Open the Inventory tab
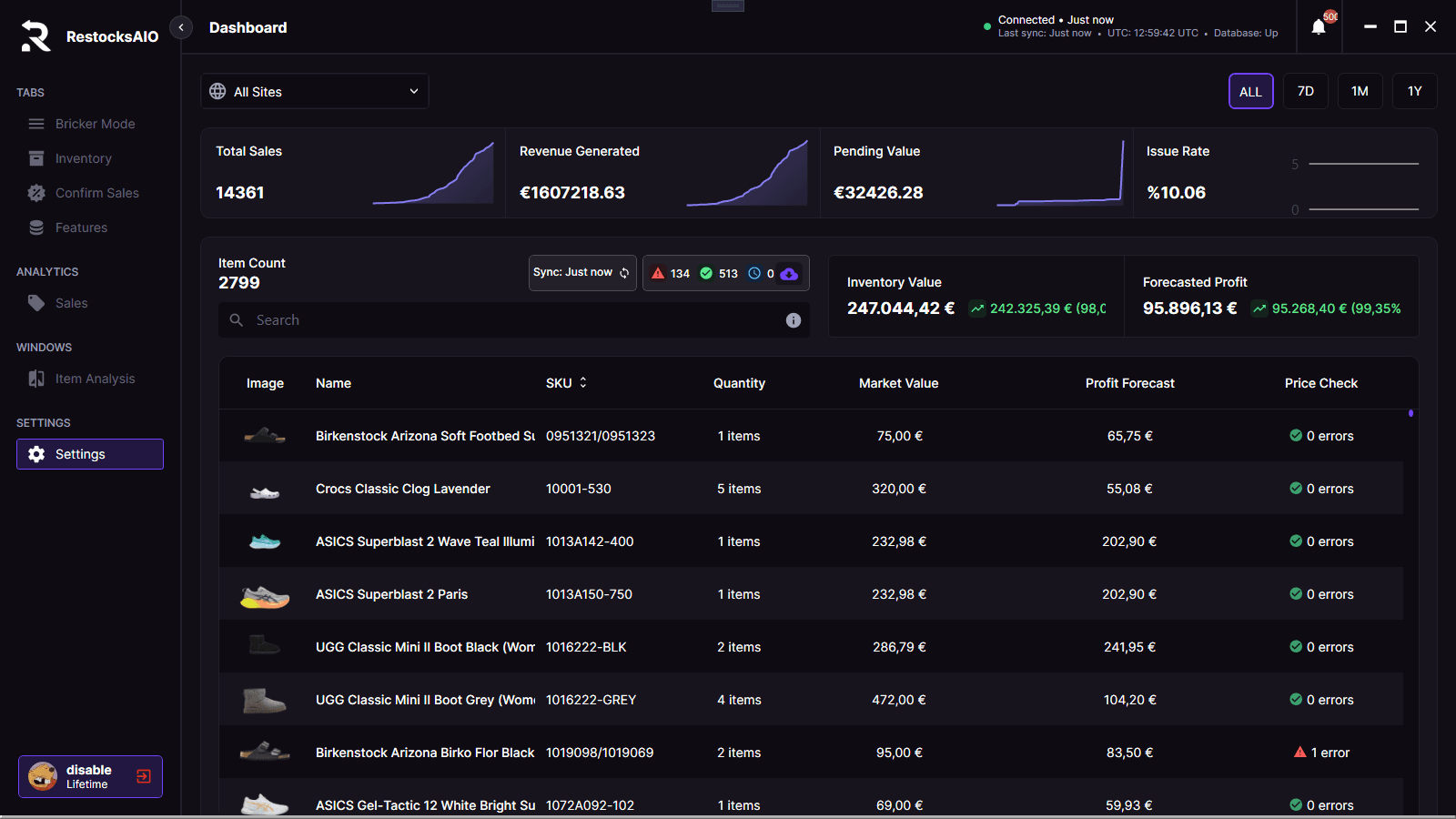Image resolution: width=1456 pixels, height=819 pixels. (90, 158)
